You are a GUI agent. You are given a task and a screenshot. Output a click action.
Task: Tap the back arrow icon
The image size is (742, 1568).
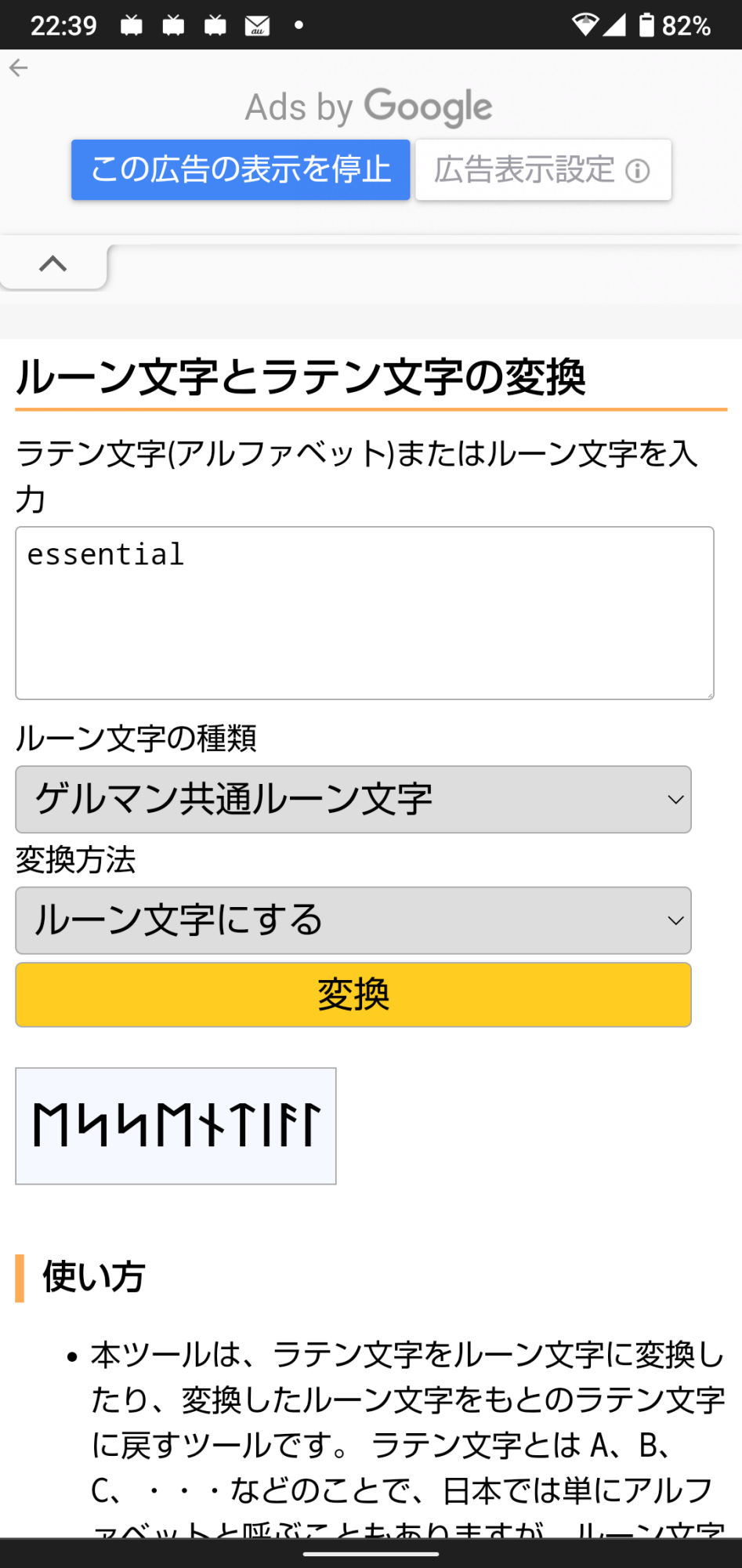[x=19, y=68]
